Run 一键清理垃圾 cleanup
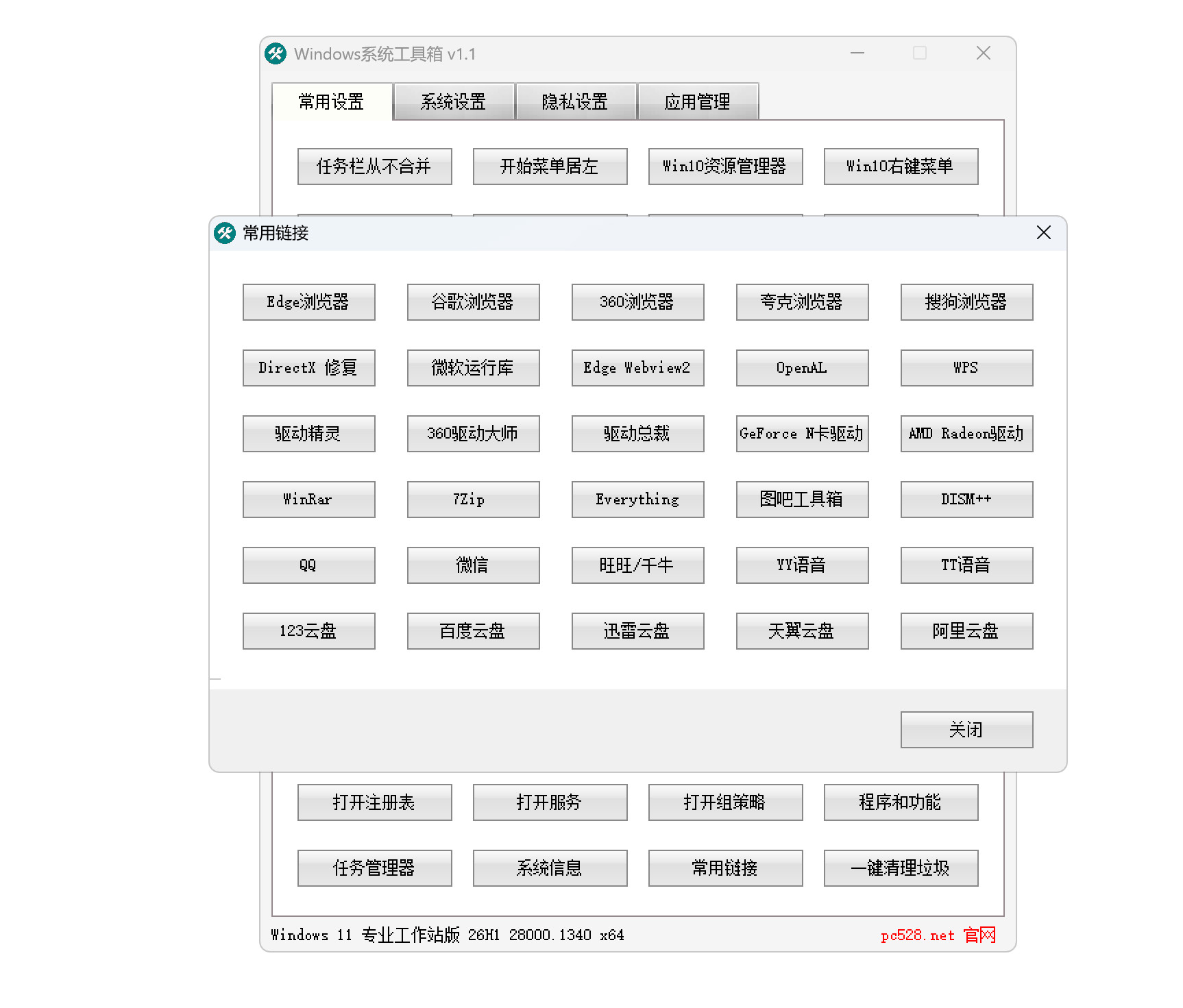Screen dimensions: 1183x1008 coord(900,868)
